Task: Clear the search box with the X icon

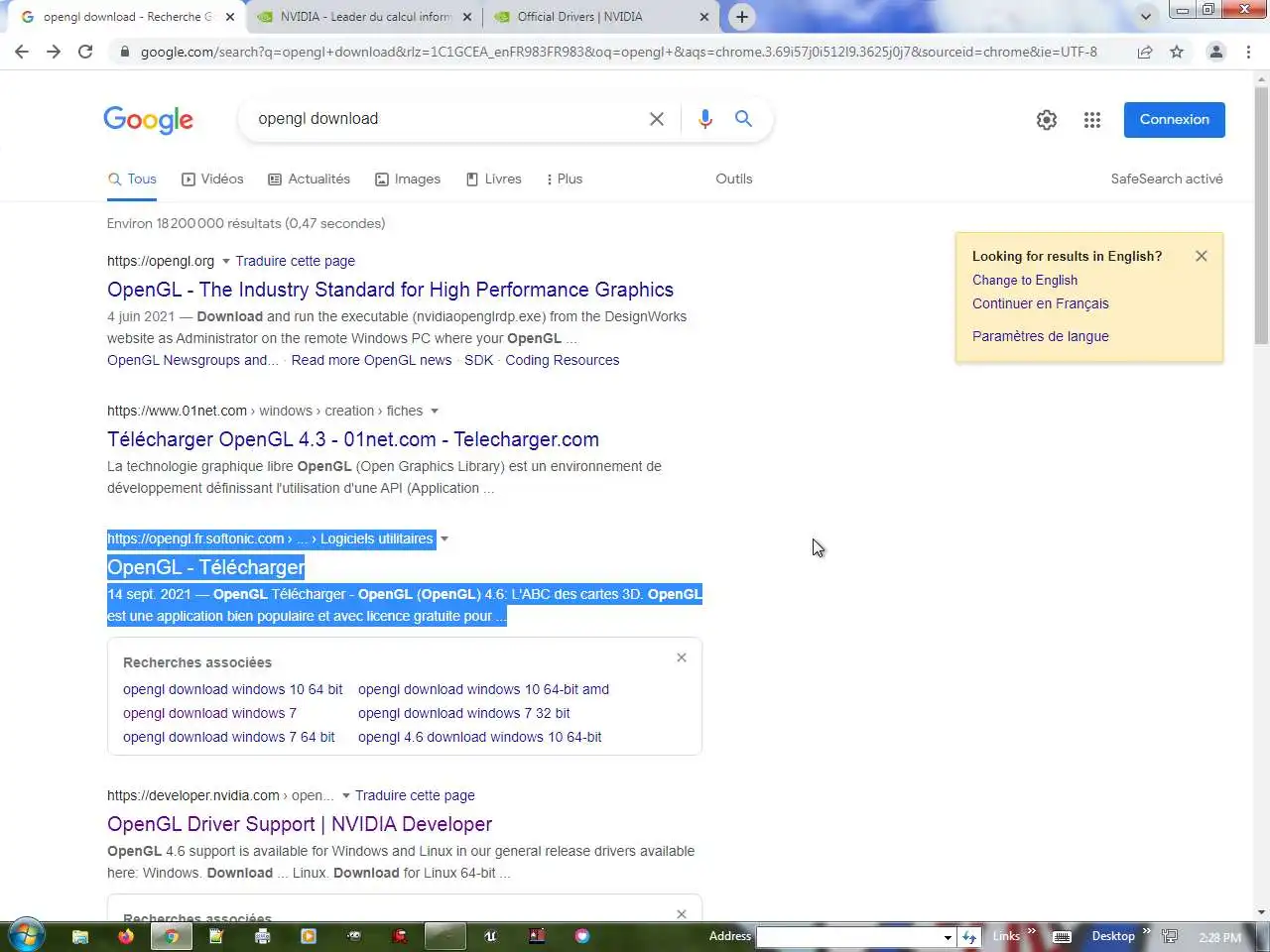Action: pos(657,119)
